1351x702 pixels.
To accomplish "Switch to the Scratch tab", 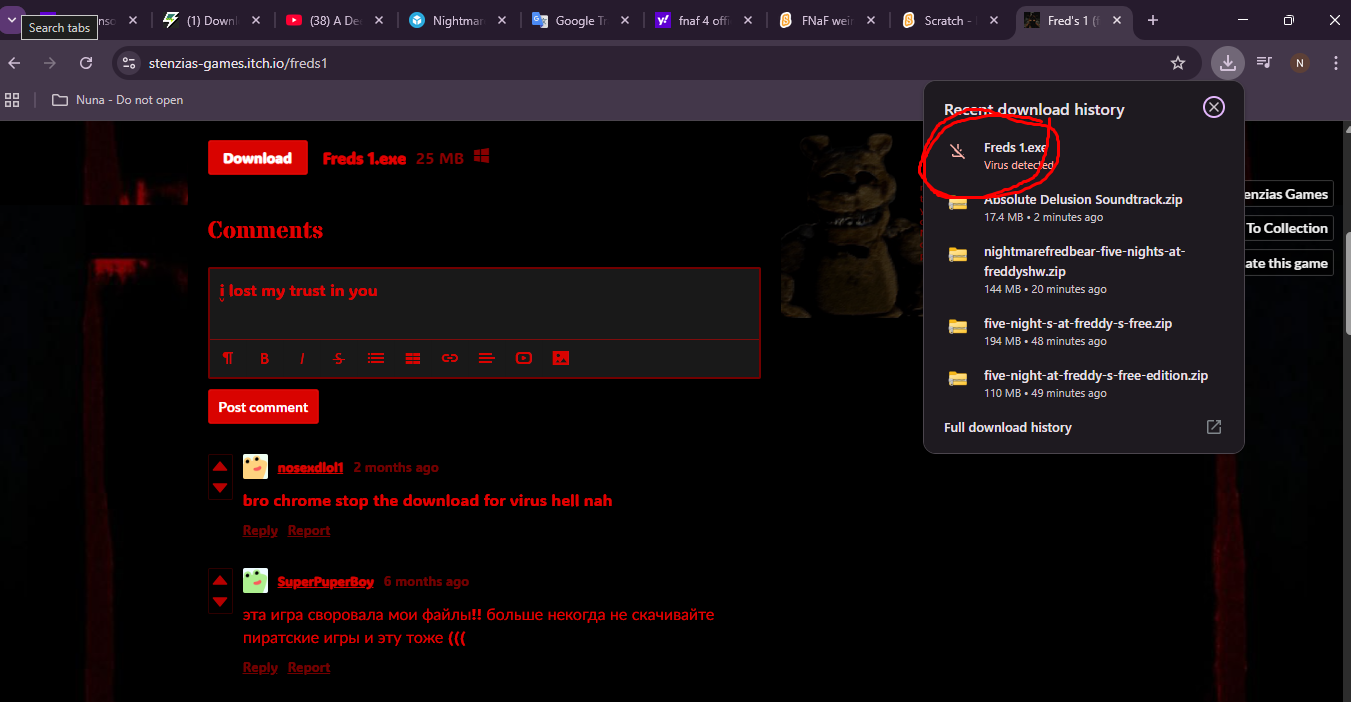I will point(950,20).
